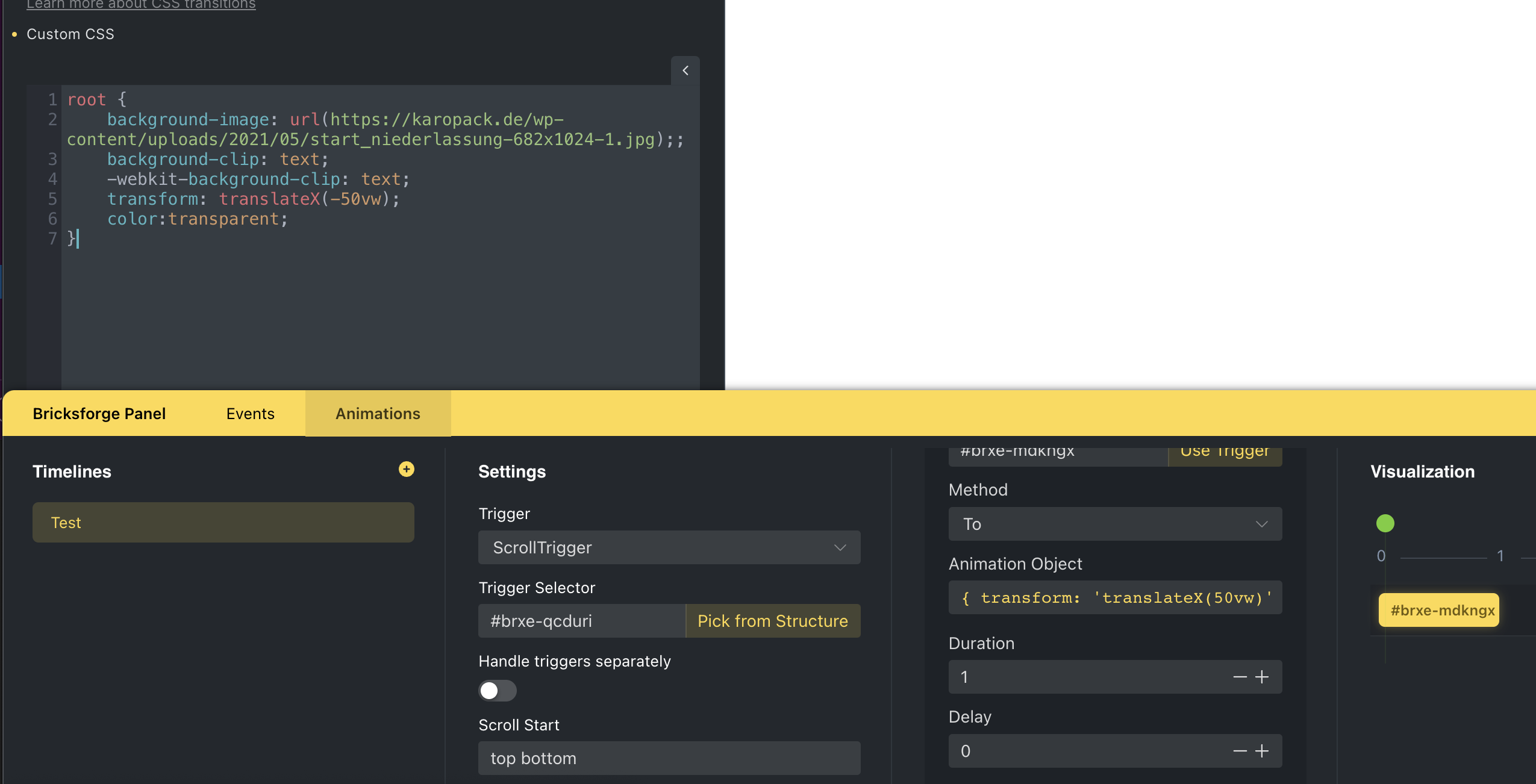Switch to the Animations tab

(378, 414)
